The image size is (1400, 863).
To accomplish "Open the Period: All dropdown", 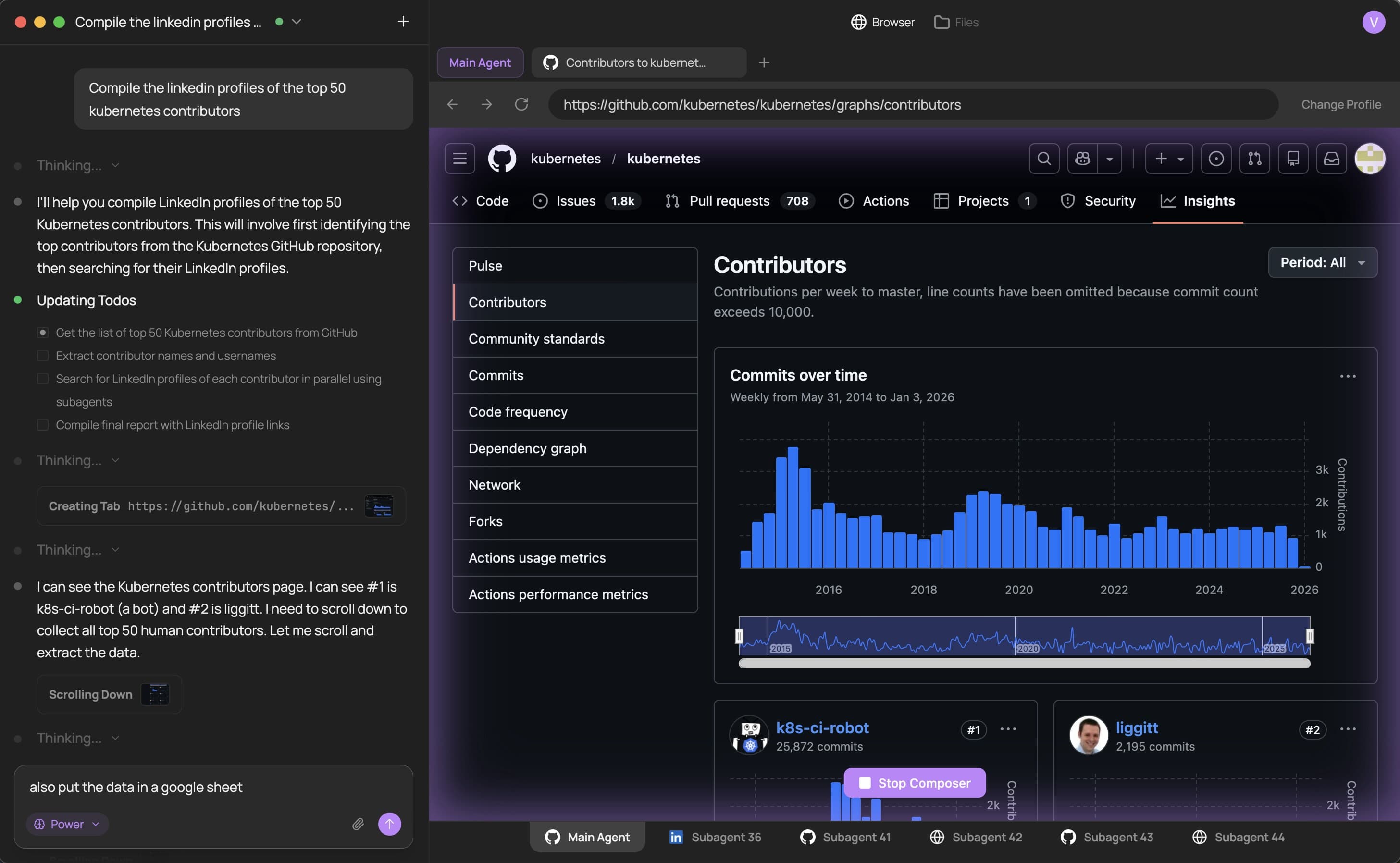I will click(1323, 262).
